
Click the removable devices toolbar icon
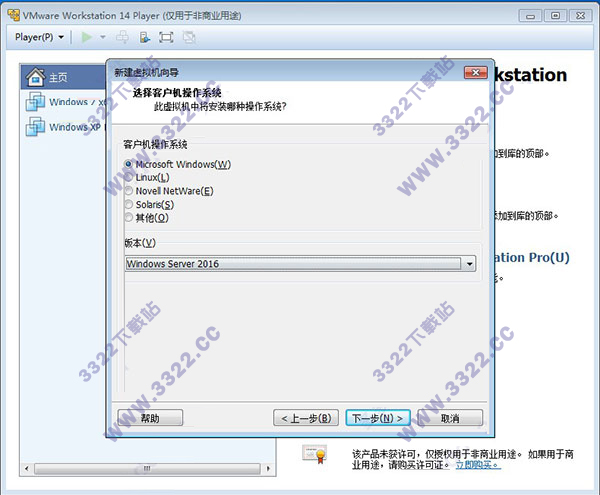[145, 37]
